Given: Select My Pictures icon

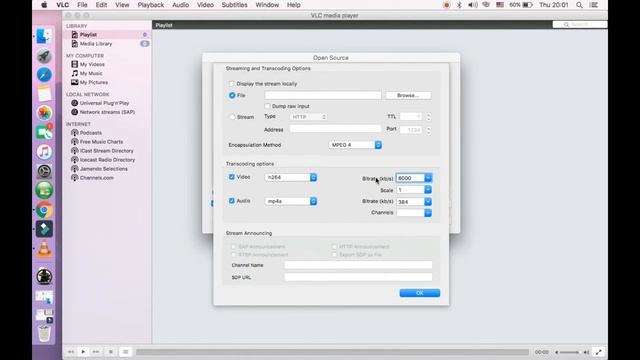Looking at the screenshot, I should [75, 82].
